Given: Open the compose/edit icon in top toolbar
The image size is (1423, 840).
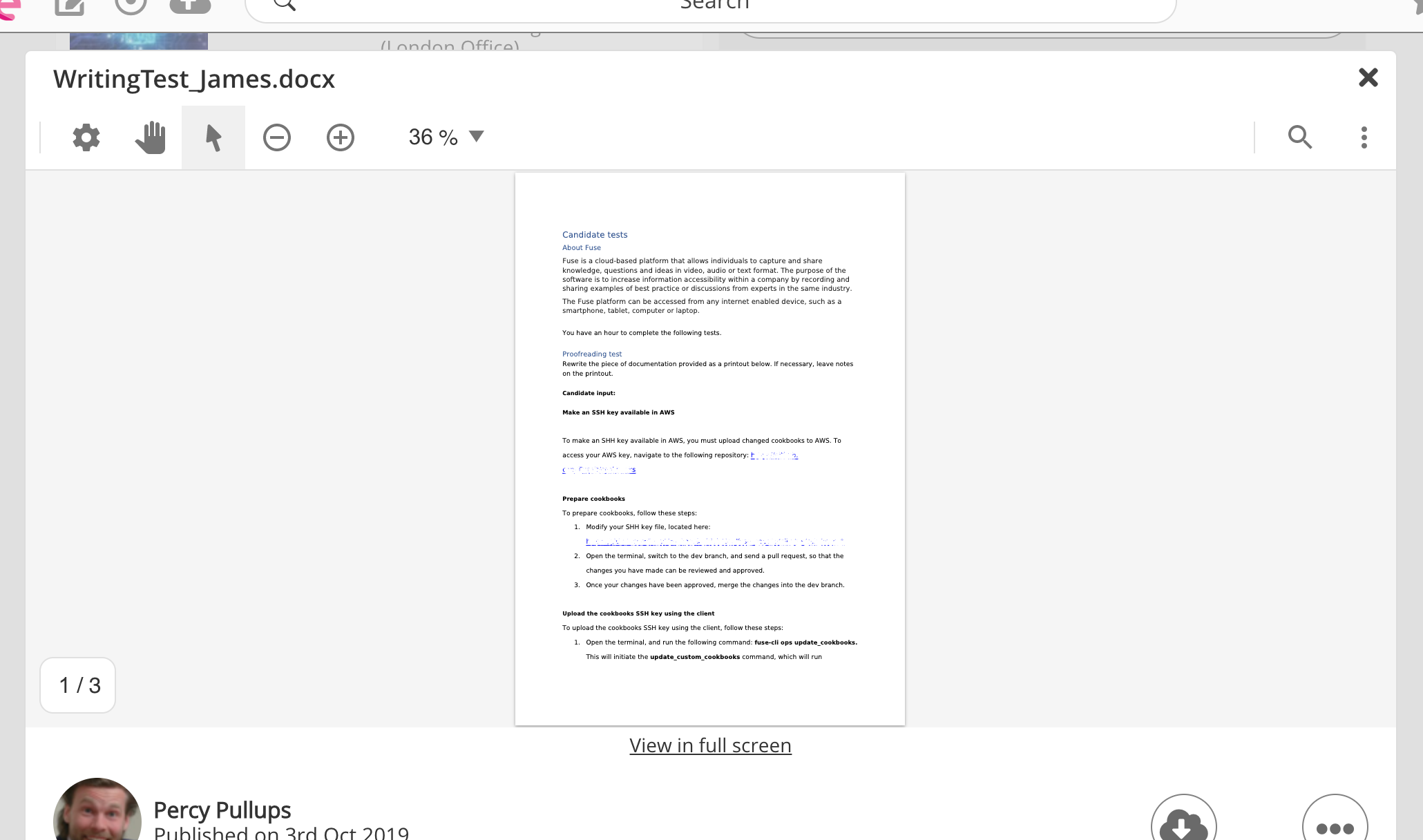Looking at the screenshot, I should (69, 6).
